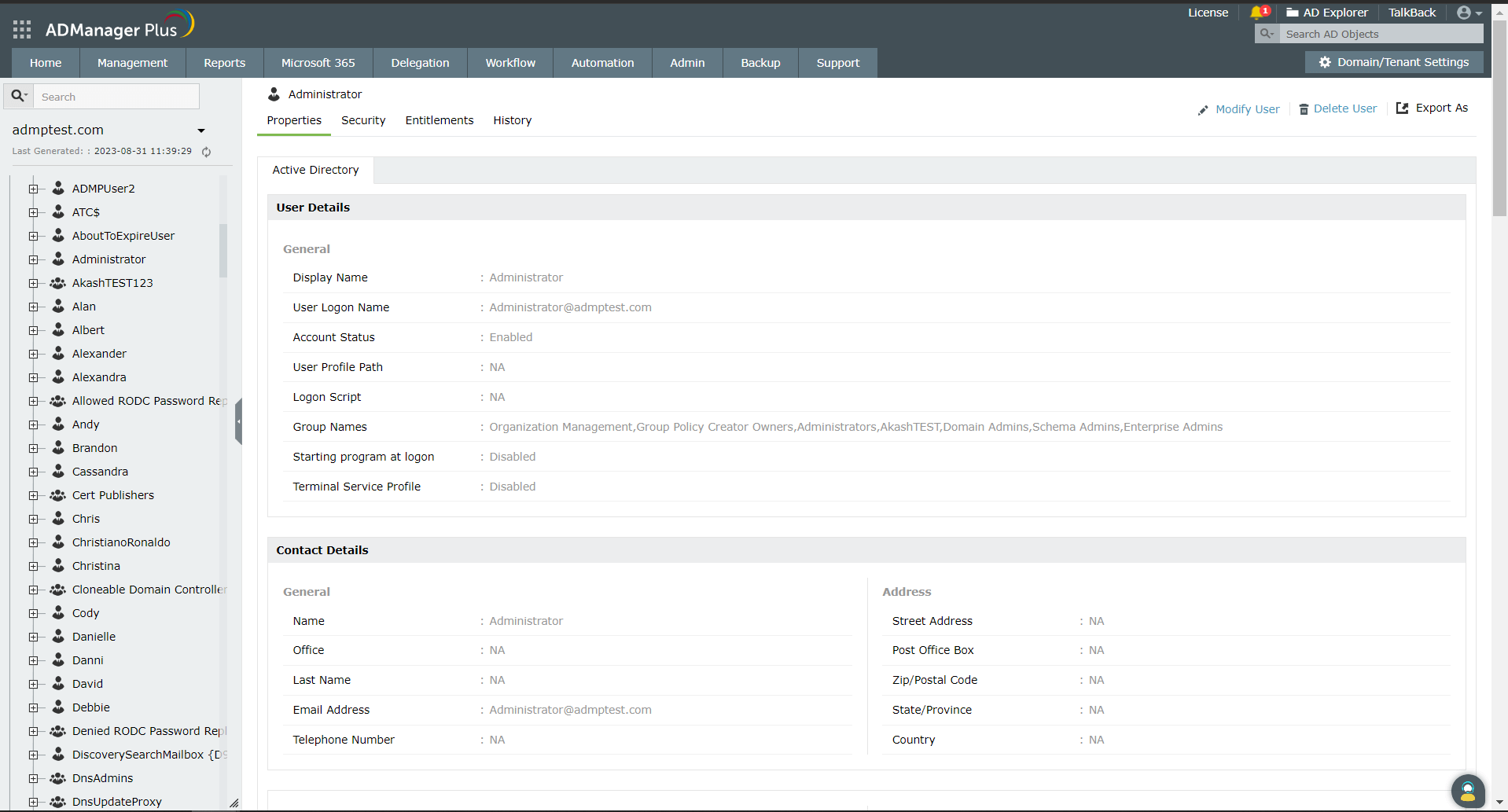This screenshot has height=812, width=1508.
Task: Open the Automation menu
Action: point(602,63)
